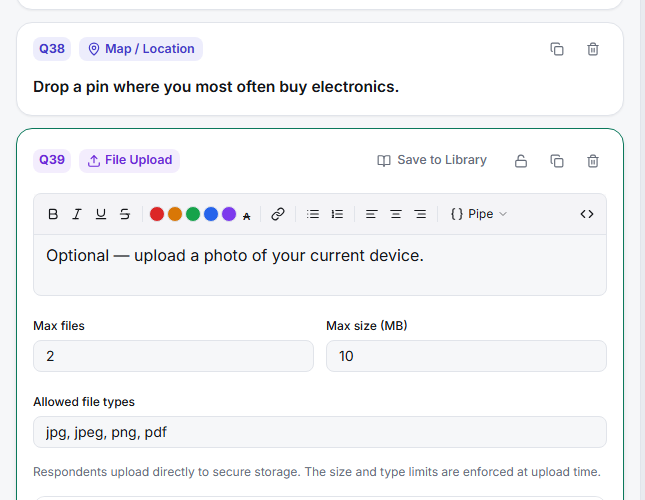Select the Q38 question badge
645x500 pixels.
(x=52, y=49)
